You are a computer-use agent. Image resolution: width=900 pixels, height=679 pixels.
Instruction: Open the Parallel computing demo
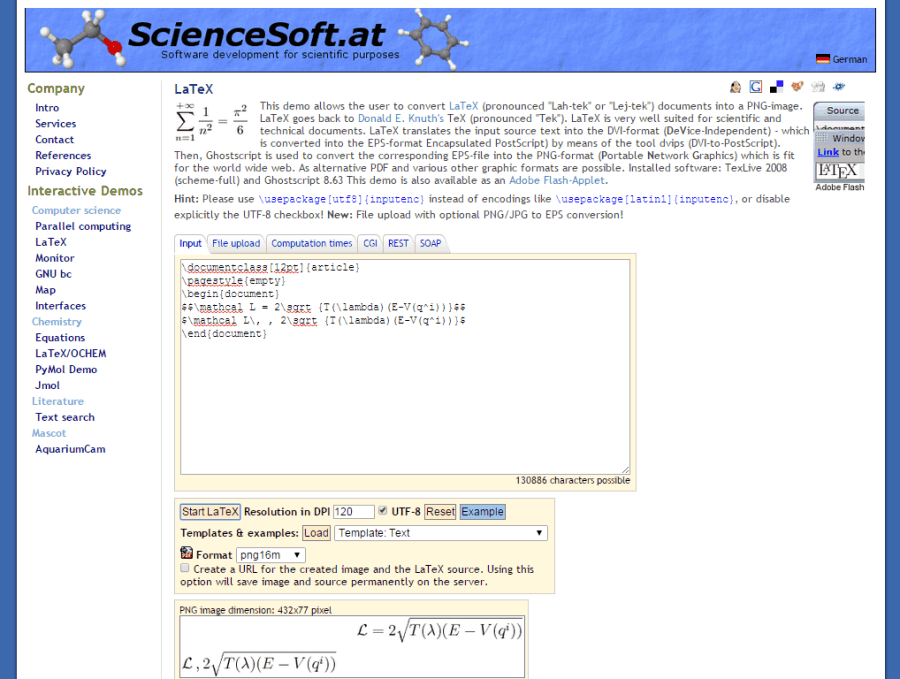83,226
